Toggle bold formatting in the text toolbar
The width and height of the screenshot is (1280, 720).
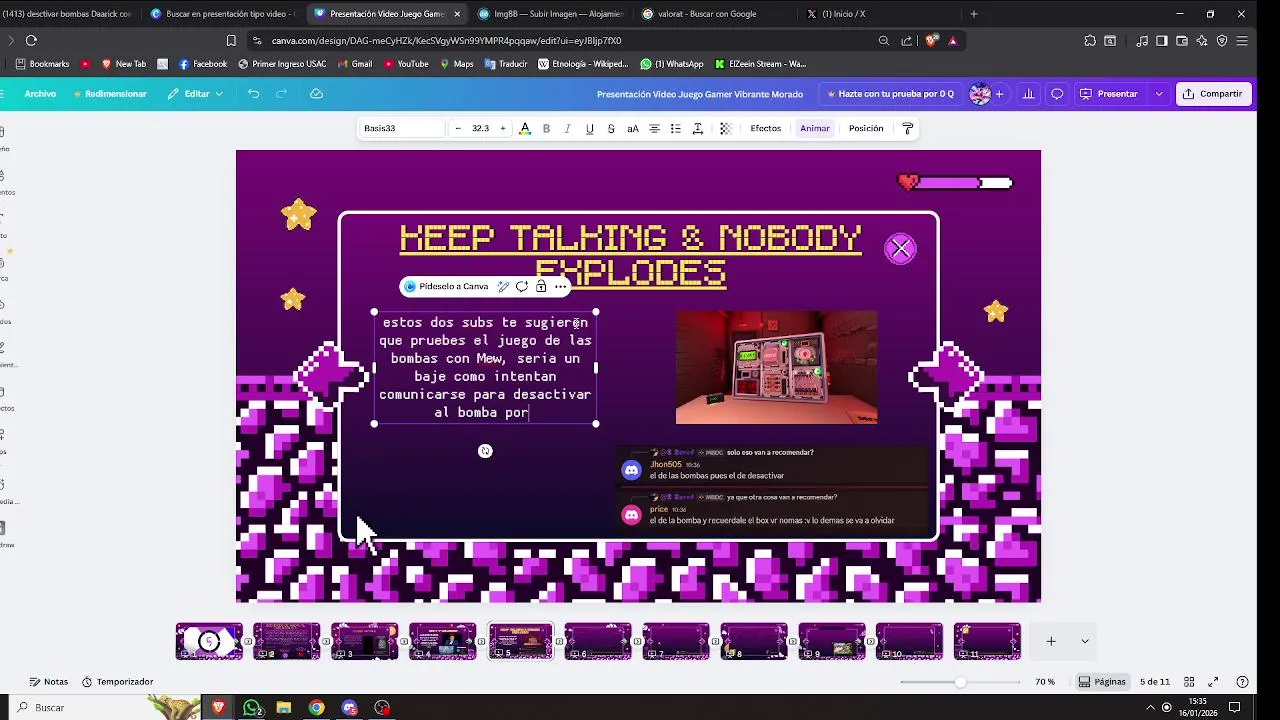[x=546, y=128]
